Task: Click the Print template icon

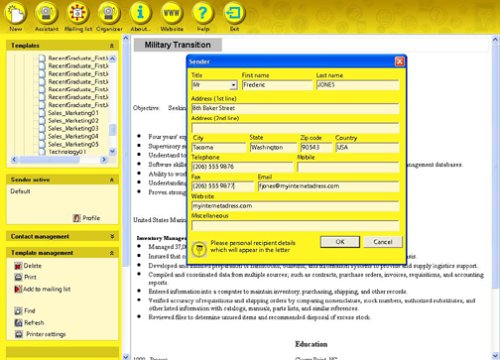Action: (18, 277)
